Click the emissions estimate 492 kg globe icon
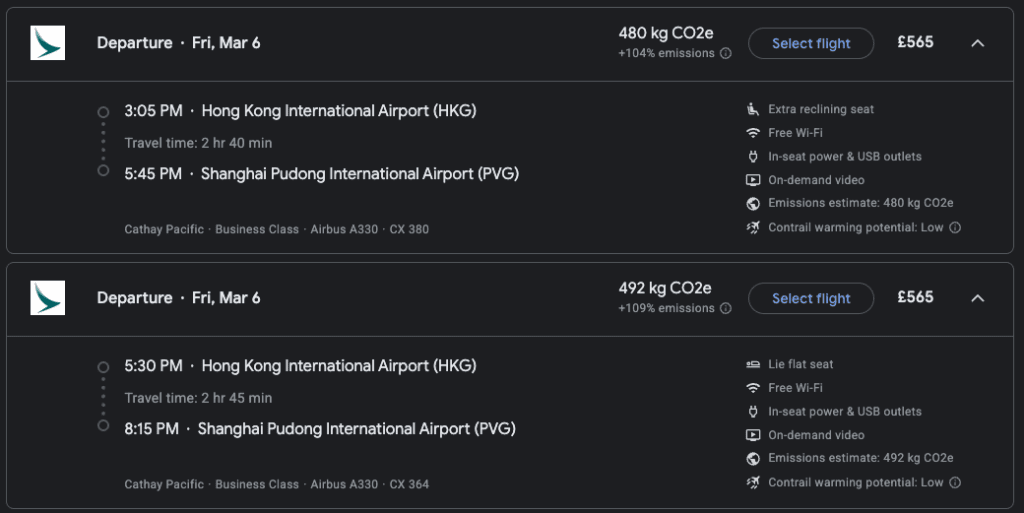Screen dimensions: 1024x513 pos(753,459)
